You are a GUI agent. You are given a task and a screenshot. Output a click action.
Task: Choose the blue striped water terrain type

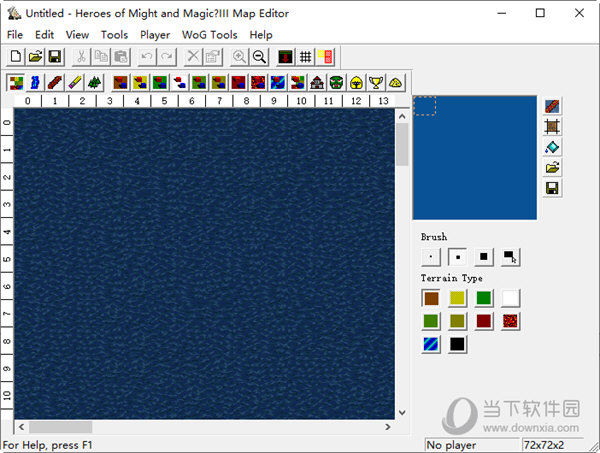point(431,344)
